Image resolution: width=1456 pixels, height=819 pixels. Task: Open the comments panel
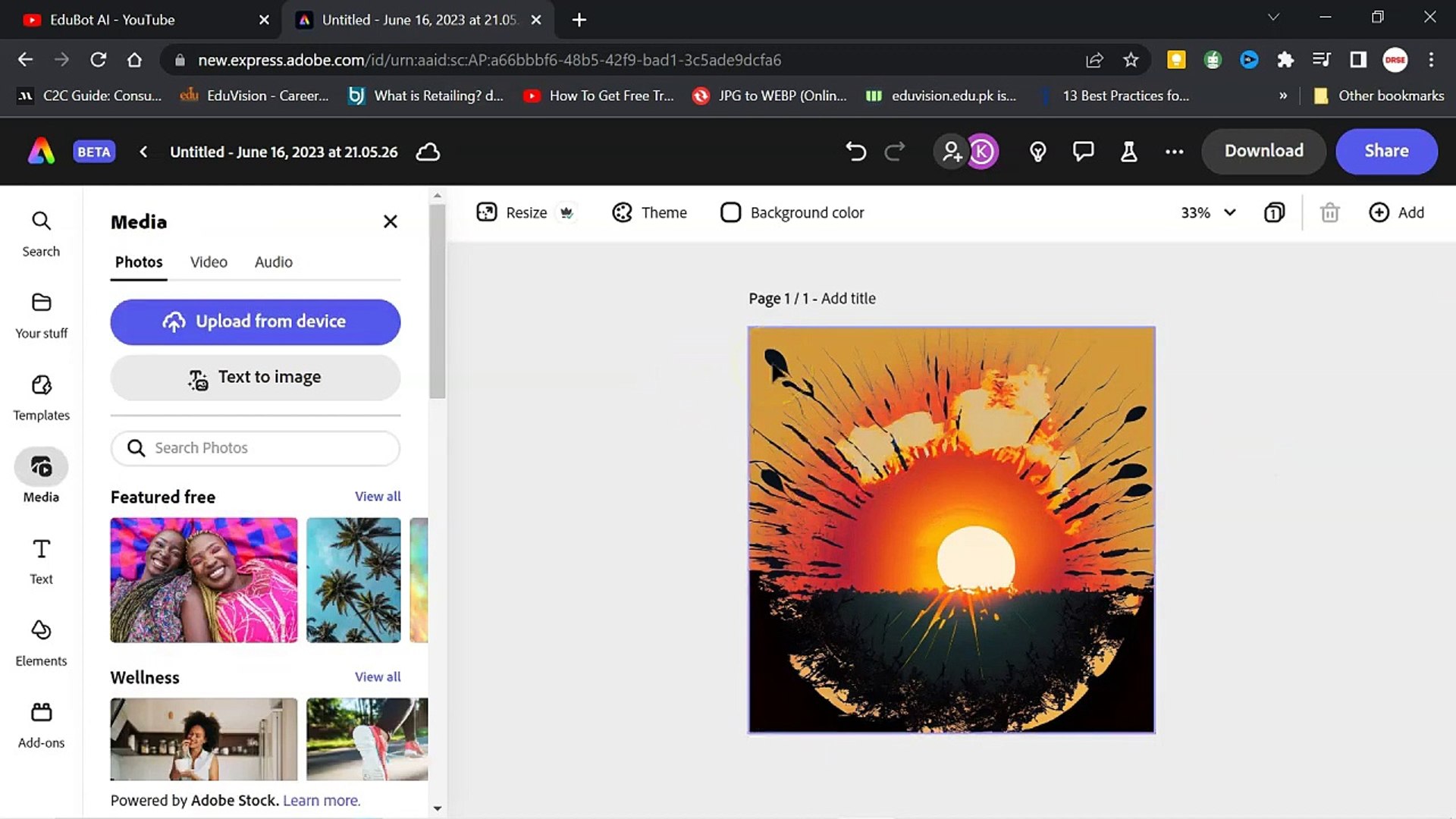click(1083, 151)
